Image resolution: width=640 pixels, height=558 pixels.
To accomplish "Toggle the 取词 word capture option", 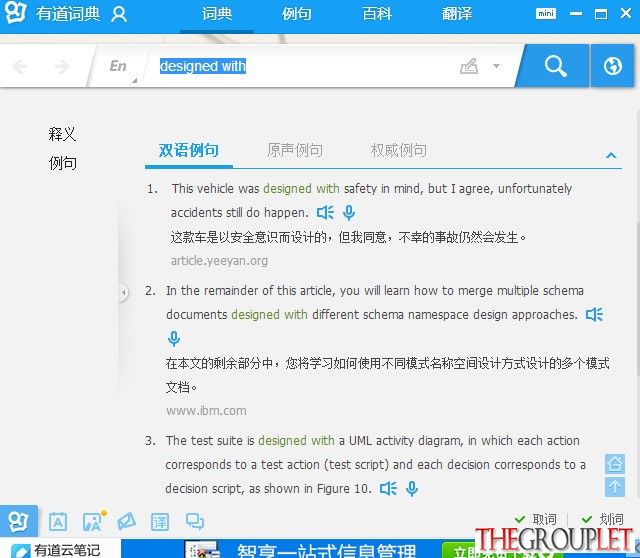I will pyautogui.click(x=536, y=519).
